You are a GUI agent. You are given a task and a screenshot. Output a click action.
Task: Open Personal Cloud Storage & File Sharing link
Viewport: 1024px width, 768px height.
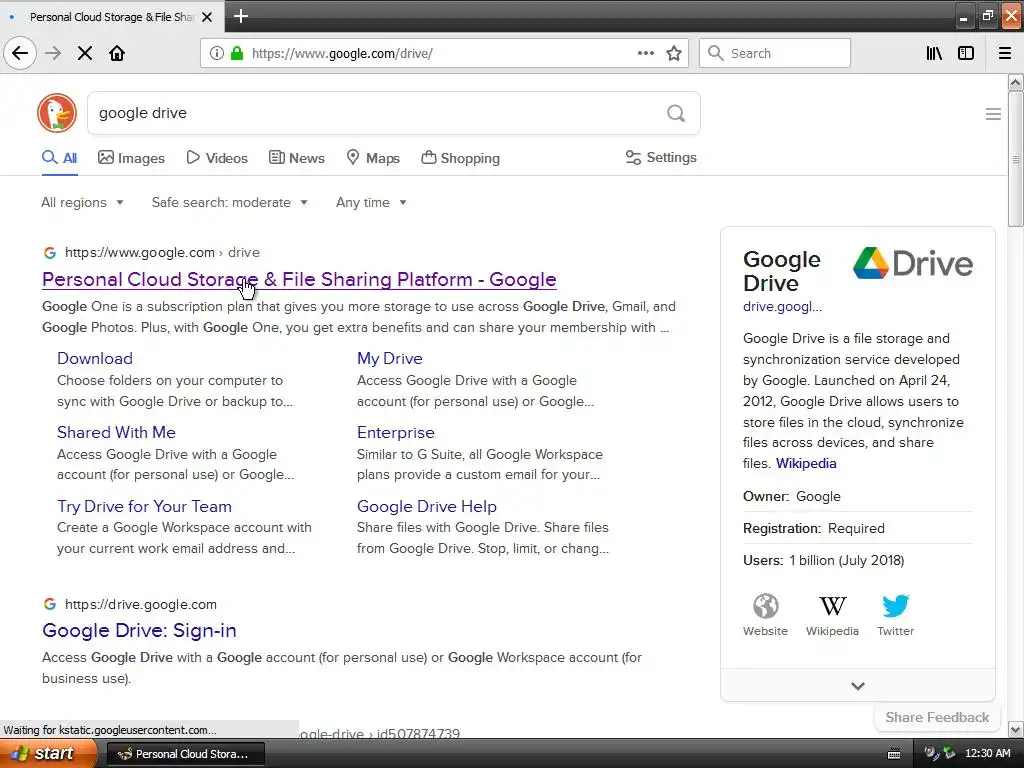299,280
